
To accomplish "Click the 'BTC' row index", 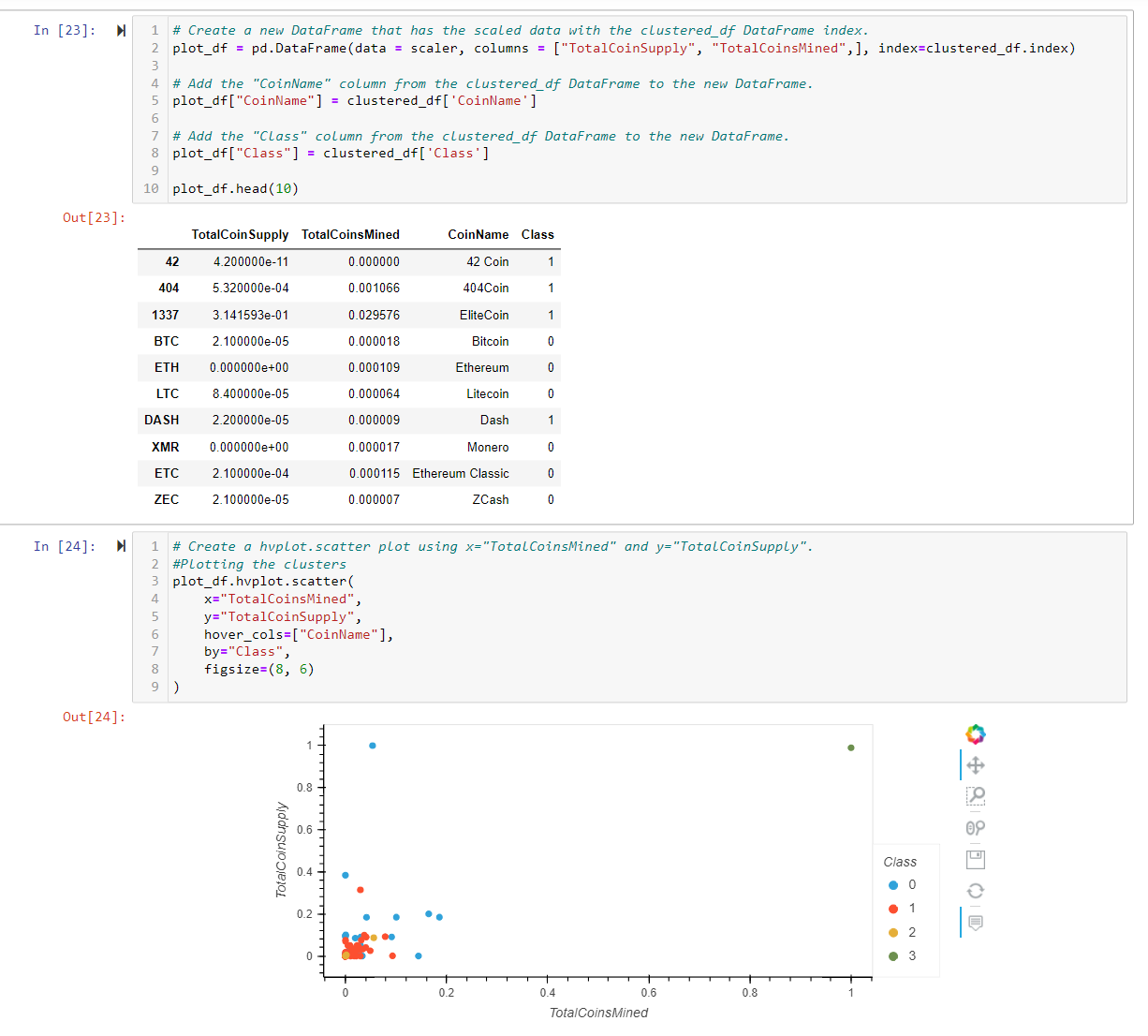I will tap(167, 342).
